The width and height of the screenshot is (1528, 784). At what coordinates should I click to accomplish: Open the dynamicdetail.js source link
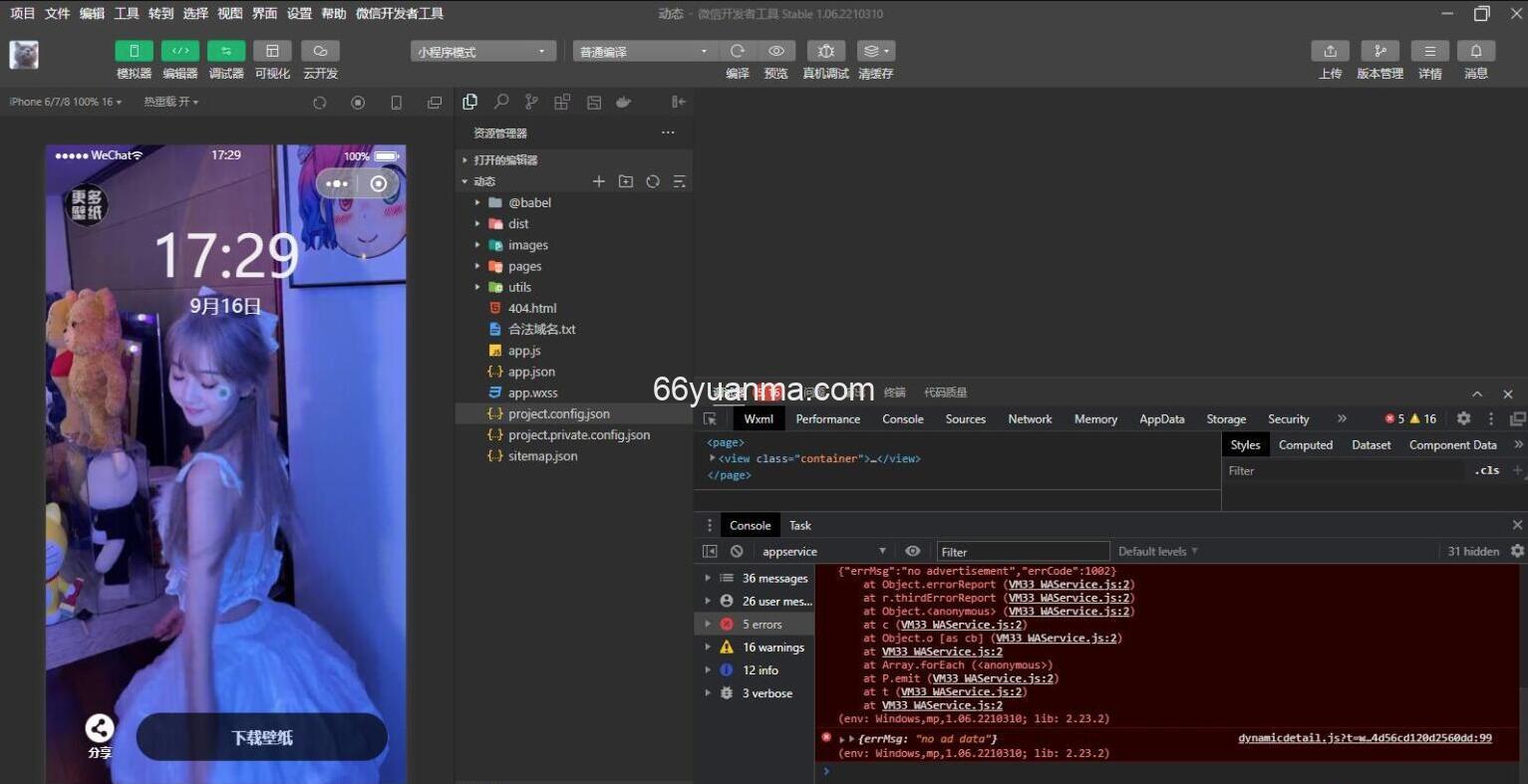click(x=1365, y=738)
